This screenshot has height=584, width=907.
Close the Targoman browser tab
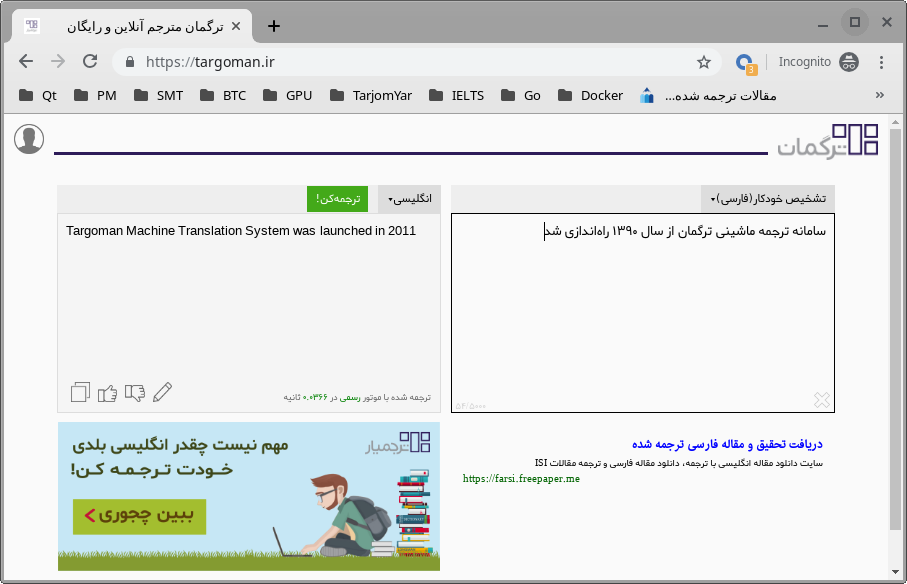236,26
